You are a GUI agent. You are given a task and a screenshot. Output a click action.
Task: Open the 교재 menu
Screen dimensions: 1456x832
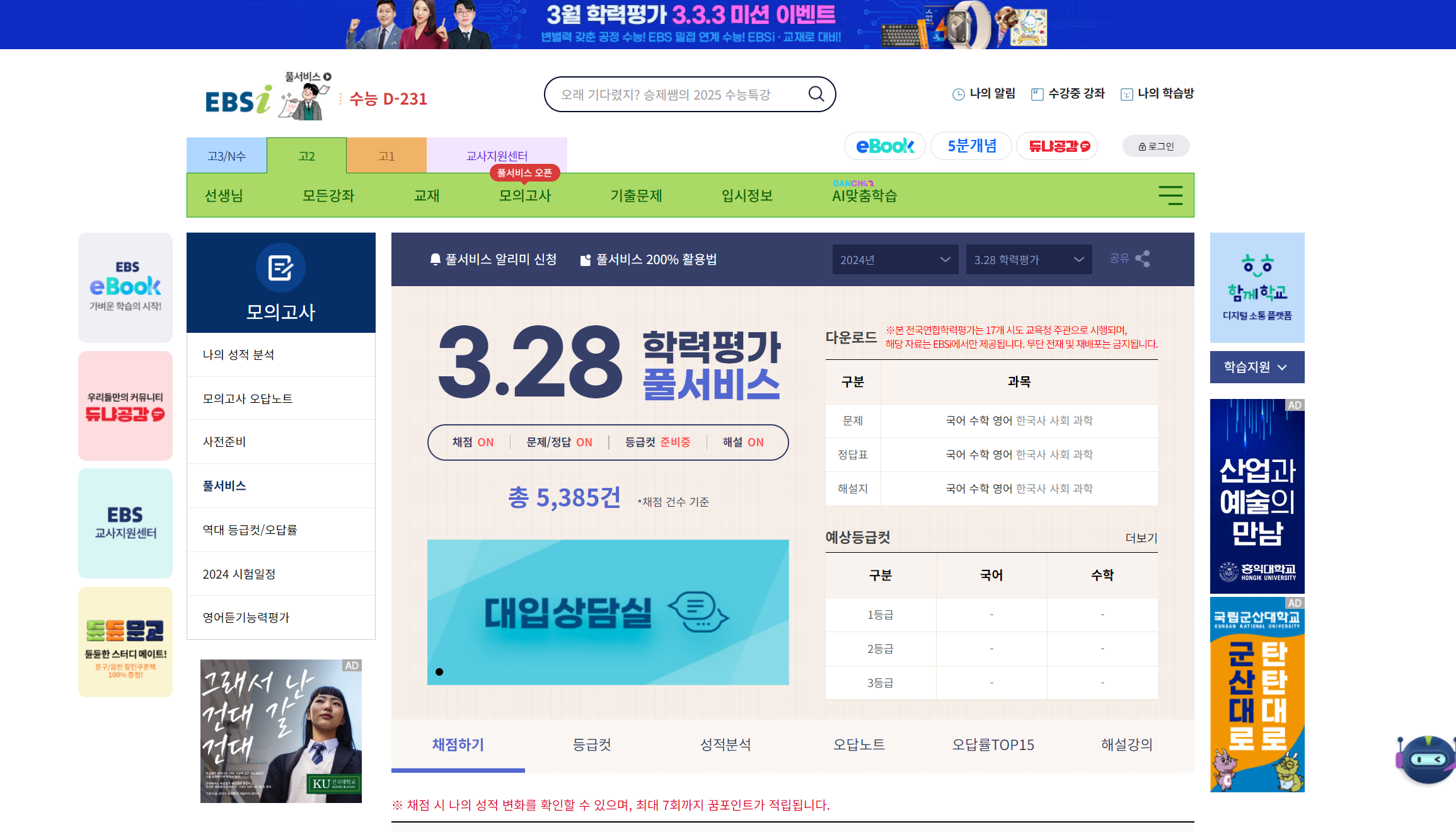pyautogui.click(x=427, y=195)
